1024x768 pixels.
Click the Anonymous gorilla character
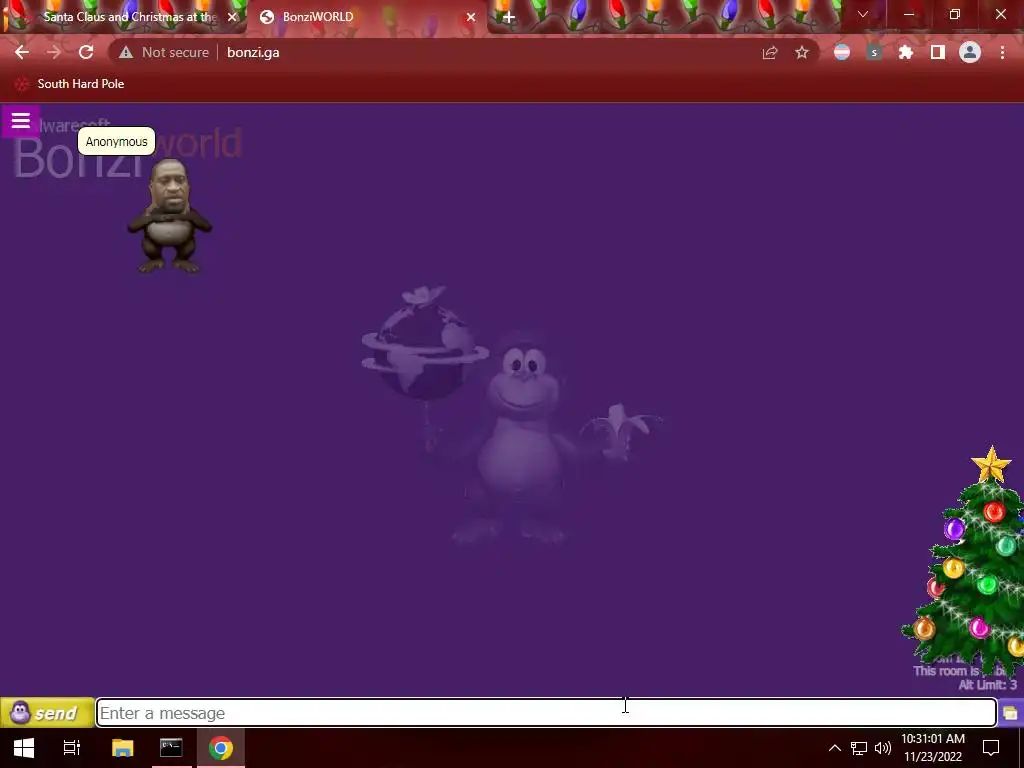(x=170, y=216)
